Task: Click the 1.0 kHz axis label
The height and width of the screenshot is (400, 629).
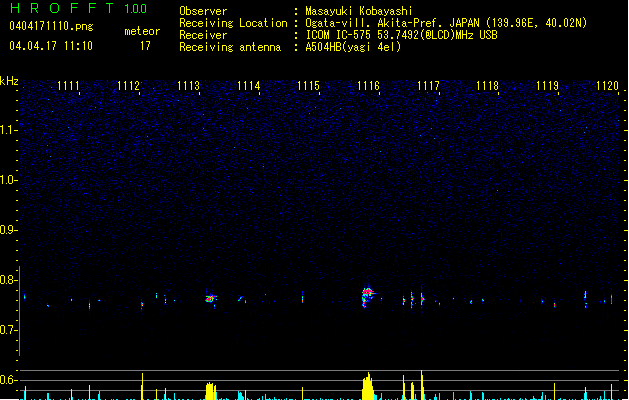Action: click(8, 180)
